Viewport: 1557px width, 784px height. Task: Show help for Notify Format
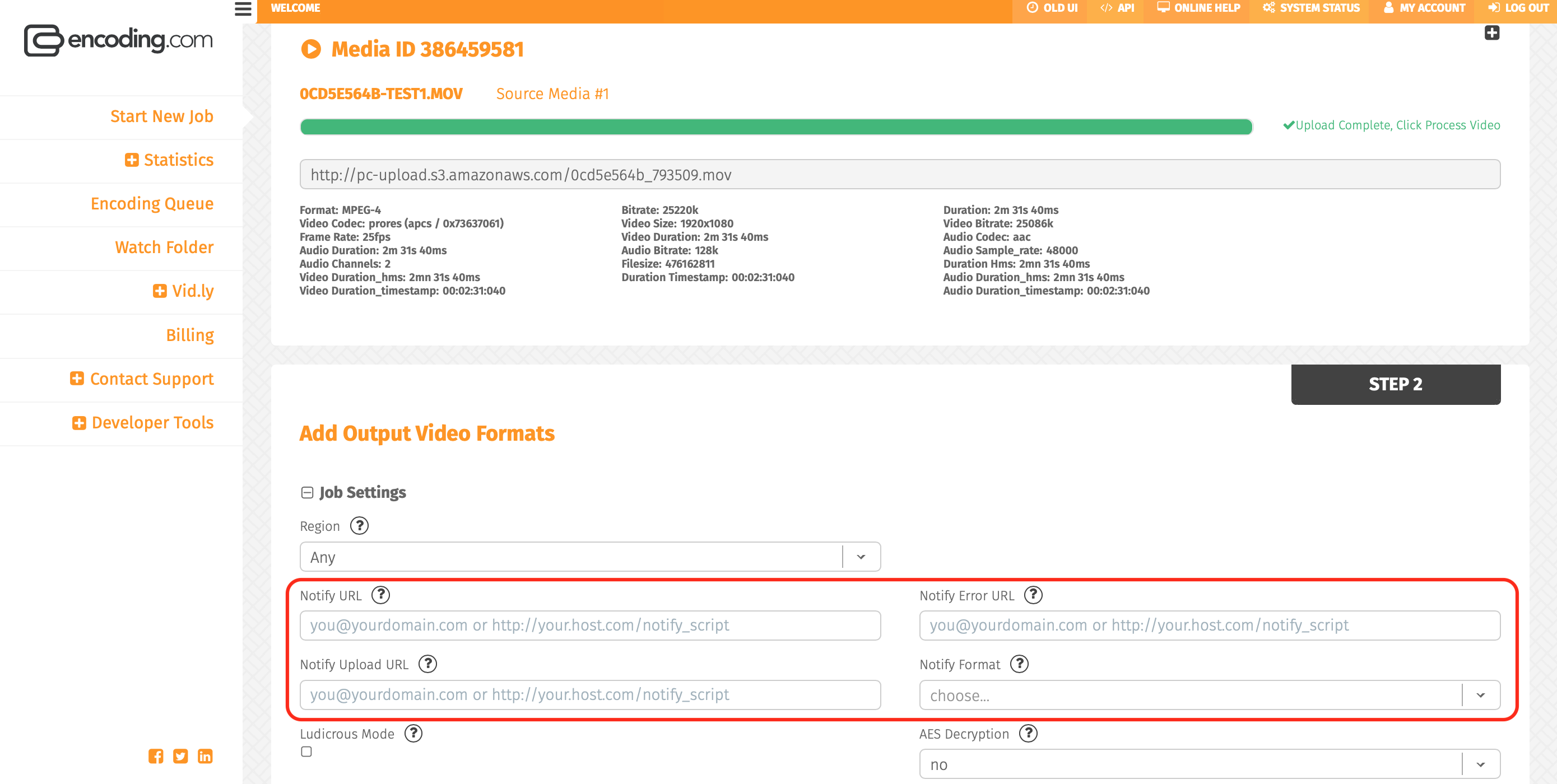click(1020, 664)
